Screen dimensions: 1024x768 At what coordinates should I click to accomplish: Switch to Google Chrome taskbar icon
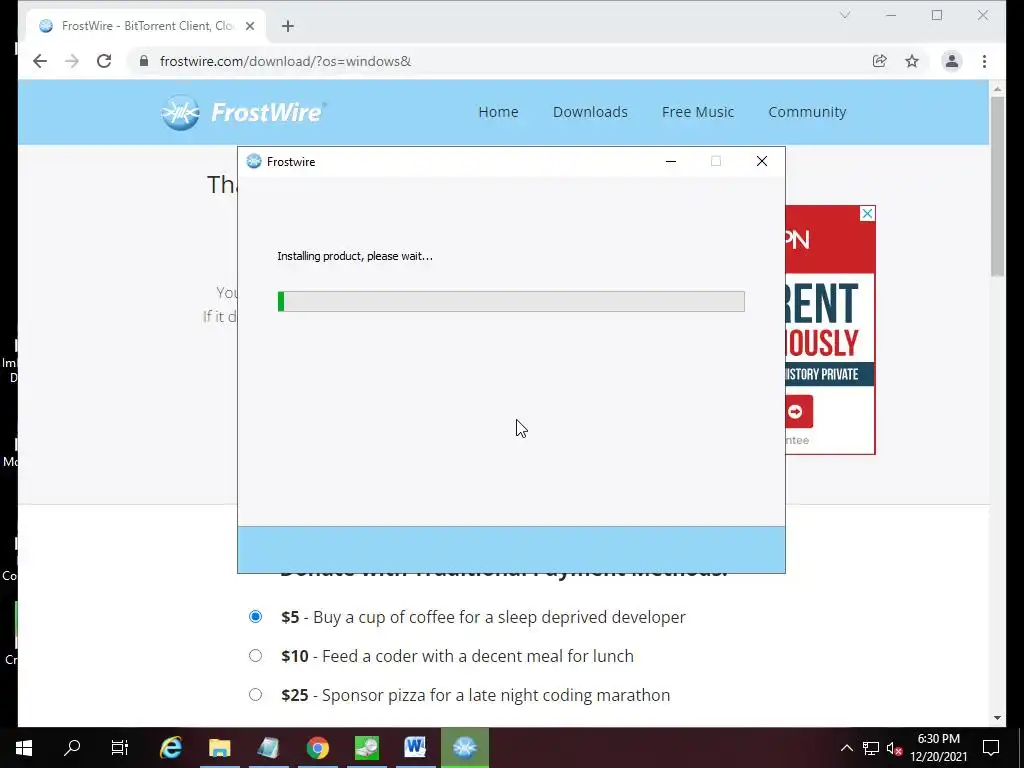coord(318,748)
